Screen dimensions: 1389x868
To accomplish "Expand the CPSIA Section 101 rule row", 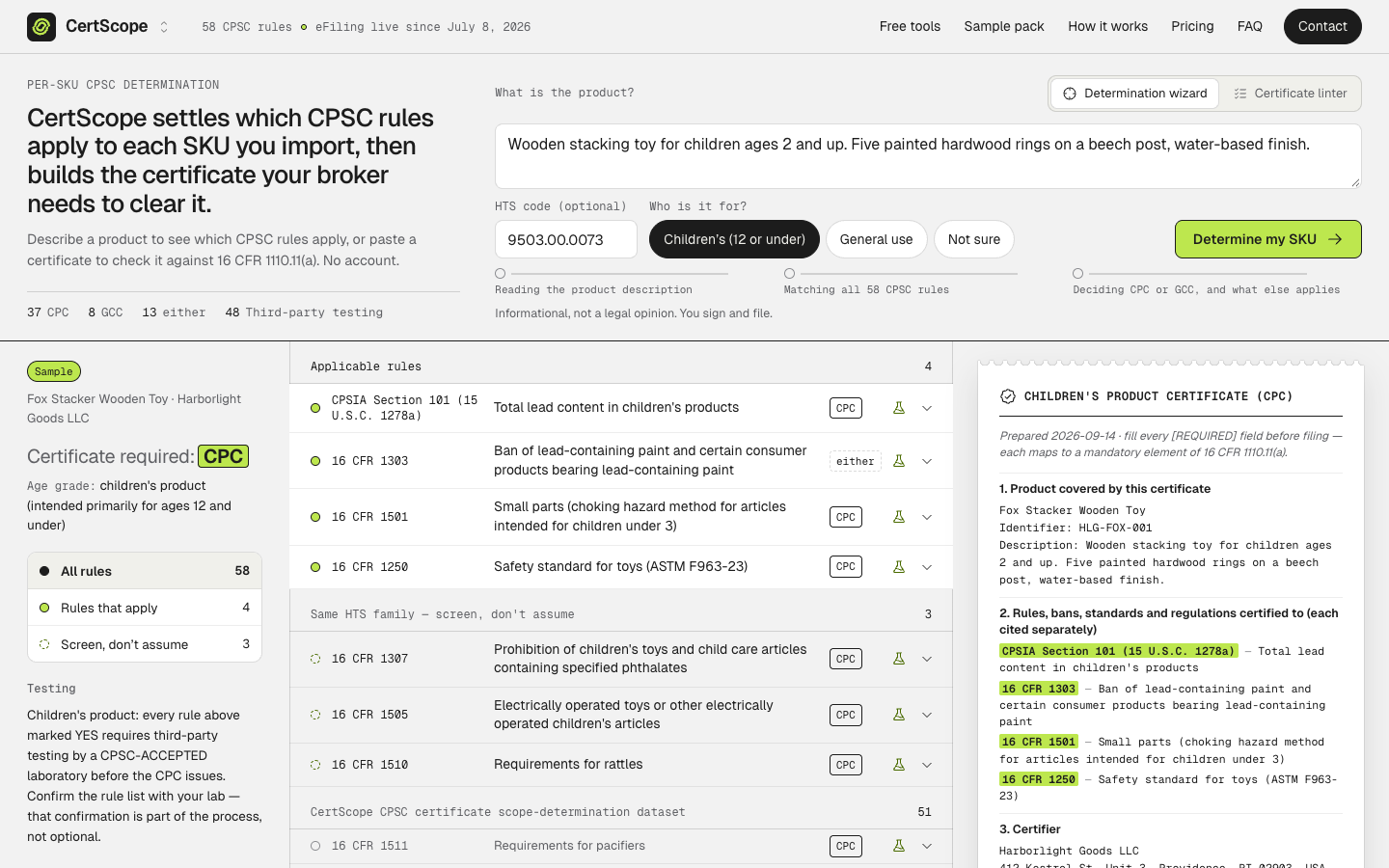I will [927, 408].
